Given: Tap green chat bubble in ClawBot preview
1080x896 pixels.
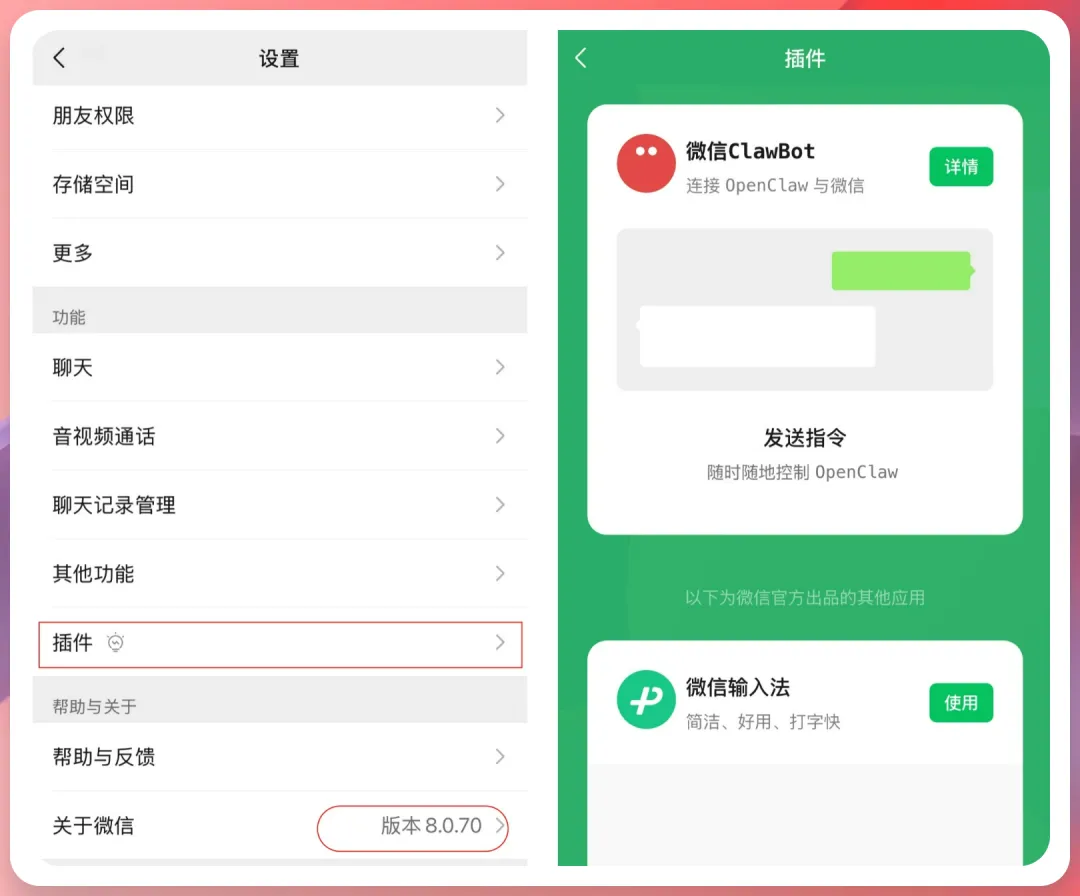Looking at the screenshot, I should (x=902, y=271).
